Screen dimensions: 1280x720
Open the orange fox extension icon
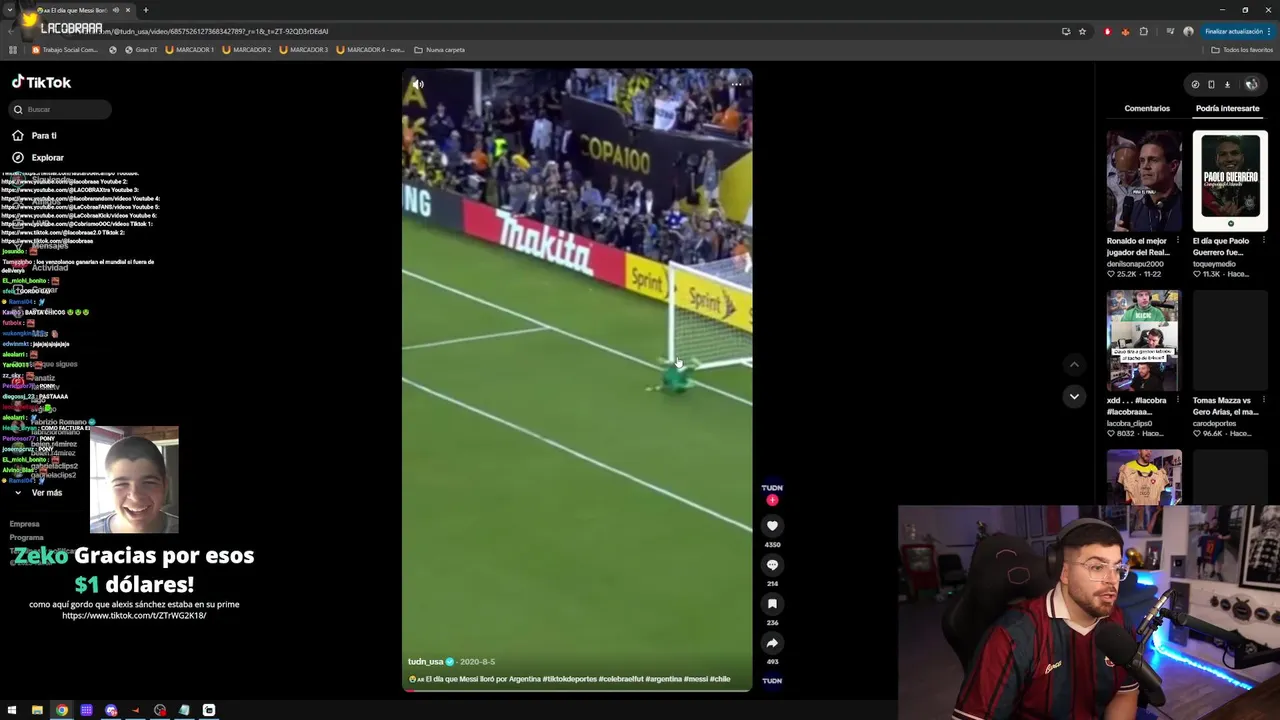pos(1125,31)
